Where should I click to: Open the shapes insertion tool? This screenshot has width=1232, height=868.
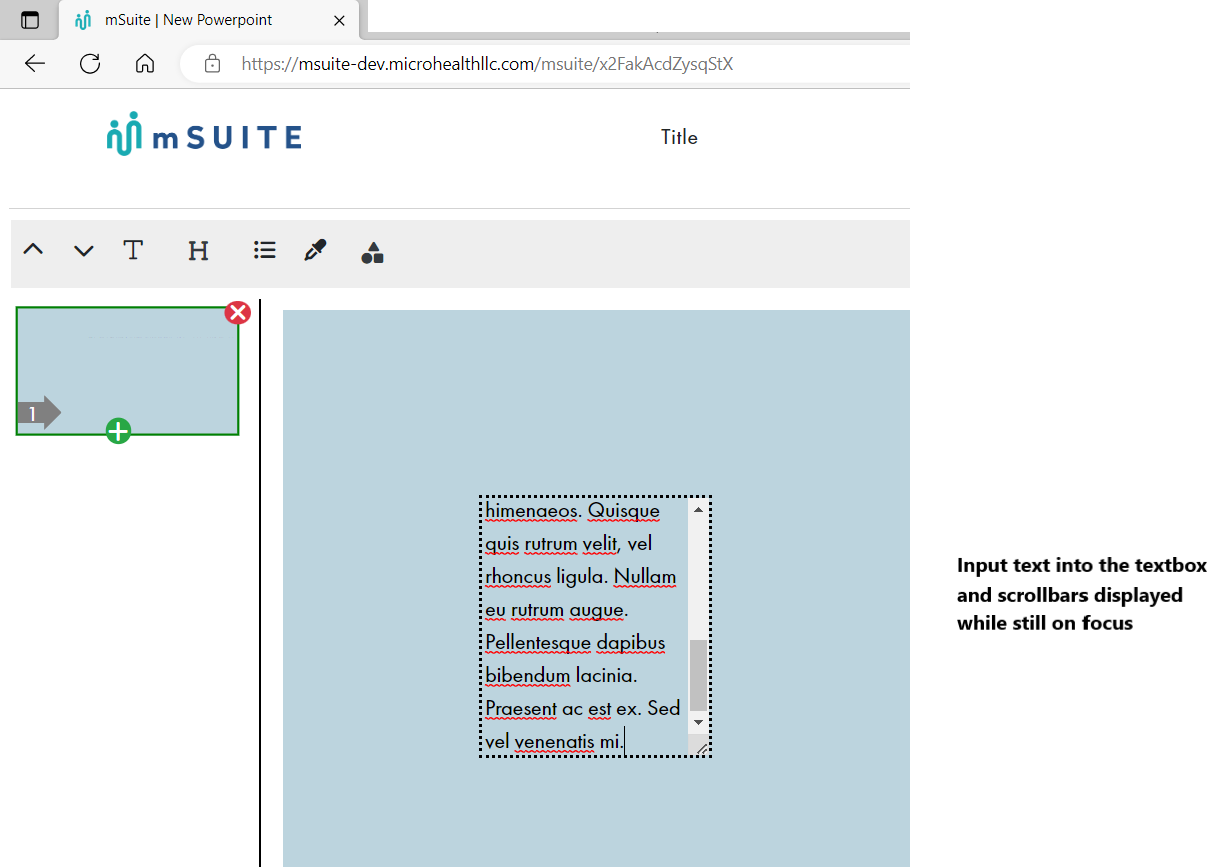(372, 252)
